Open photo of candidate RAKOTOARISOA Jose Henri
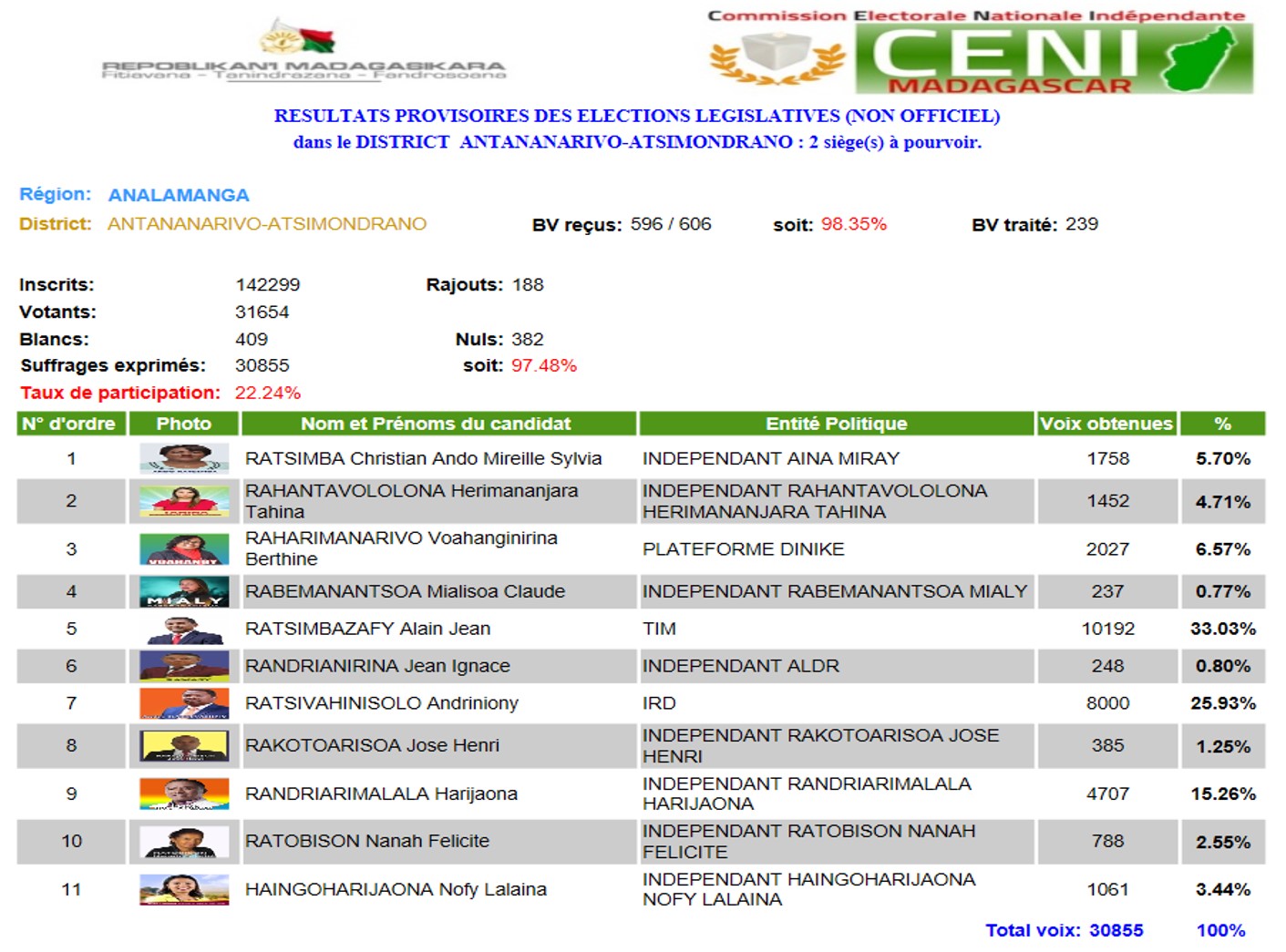The image size is (1286, 952). (184, 745)
